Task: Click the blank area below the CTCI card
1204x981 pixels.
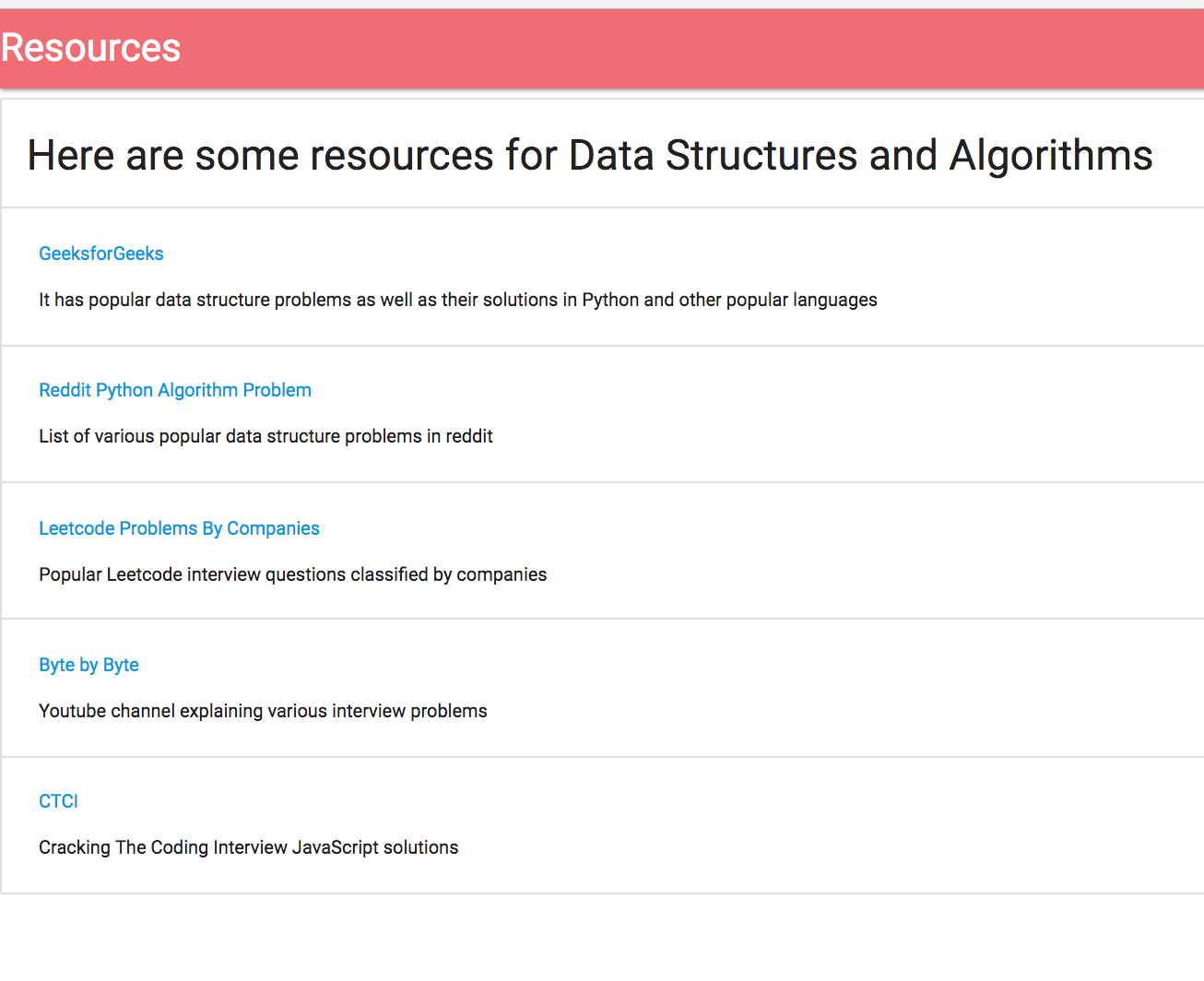Action: pyautogui.click(x=599, y=936)
